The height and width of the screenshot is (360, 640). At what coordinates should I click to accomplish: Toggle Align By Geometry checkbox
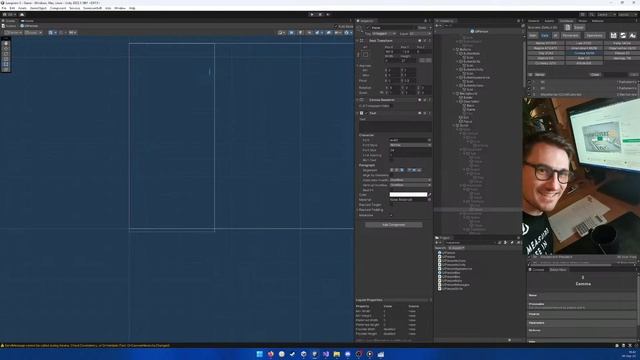(x=391, y=175)
